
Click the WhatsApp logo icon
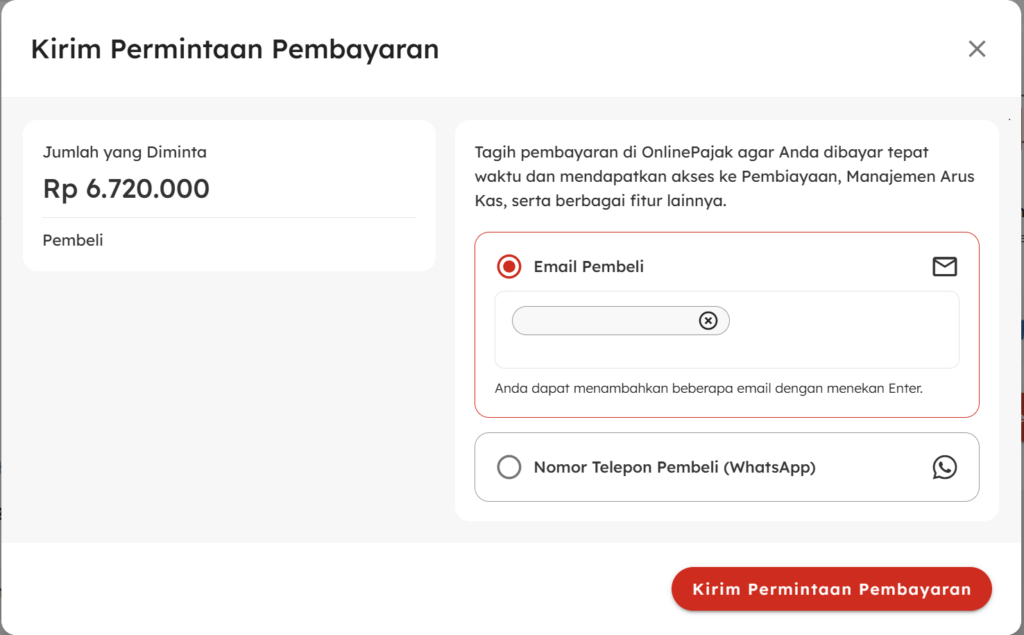[x=944, y=467]
